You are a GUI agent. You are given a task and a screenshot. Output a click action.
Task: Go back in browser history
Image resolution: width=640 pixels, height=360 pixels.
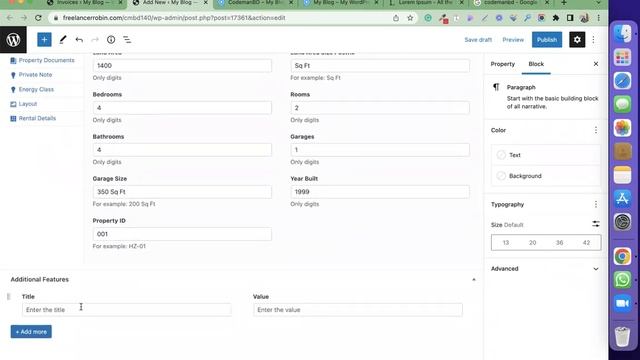point(10,18)
